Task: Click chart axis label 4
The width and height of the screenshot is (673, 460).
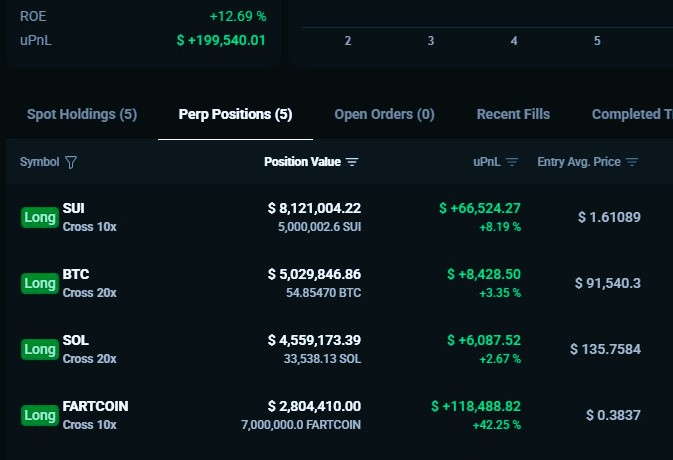Action: pos(514,41)
